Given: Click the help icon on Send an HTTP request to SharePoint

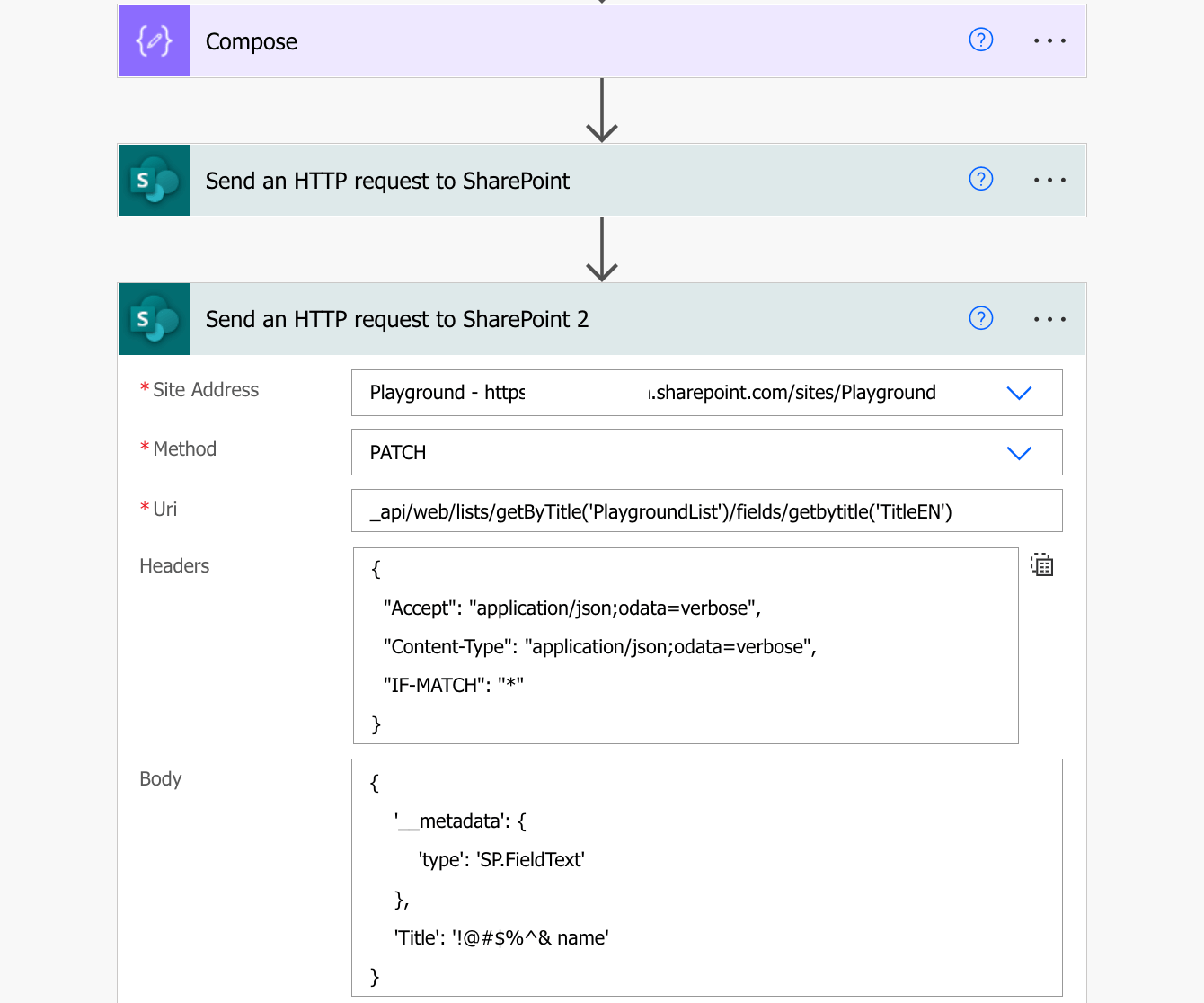Looking at the screenshot, I should tap(980, 180).
